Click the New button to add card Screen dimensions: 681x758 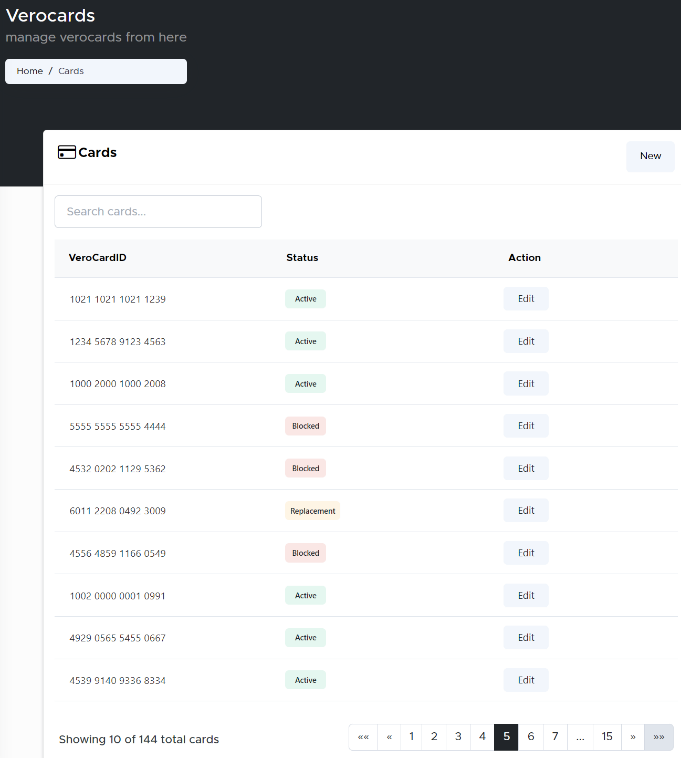(650, 156)
